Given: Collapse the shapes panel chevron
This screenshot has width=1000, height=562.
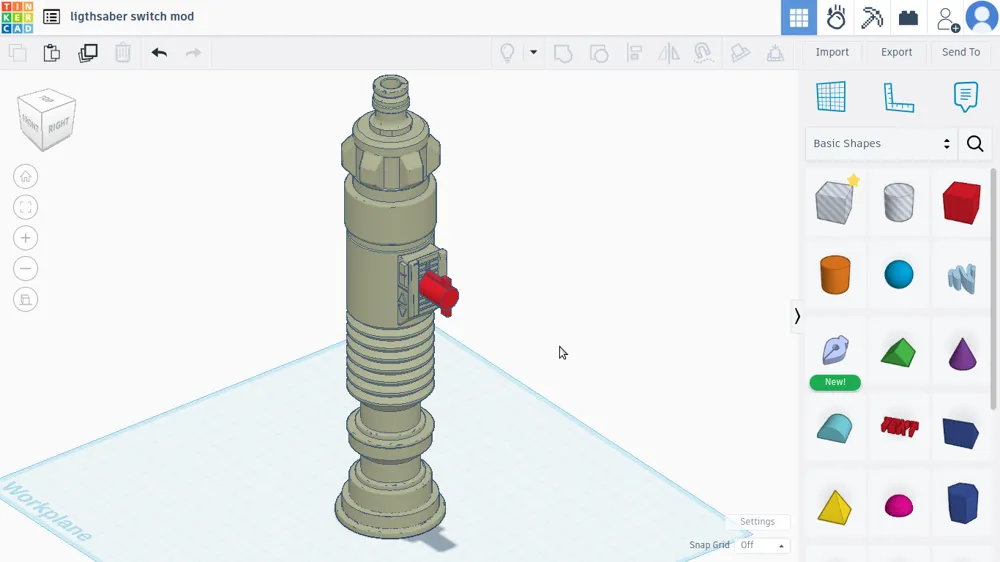Looking at the screenshot, I should pyautogui.click(x=797, y=316).
